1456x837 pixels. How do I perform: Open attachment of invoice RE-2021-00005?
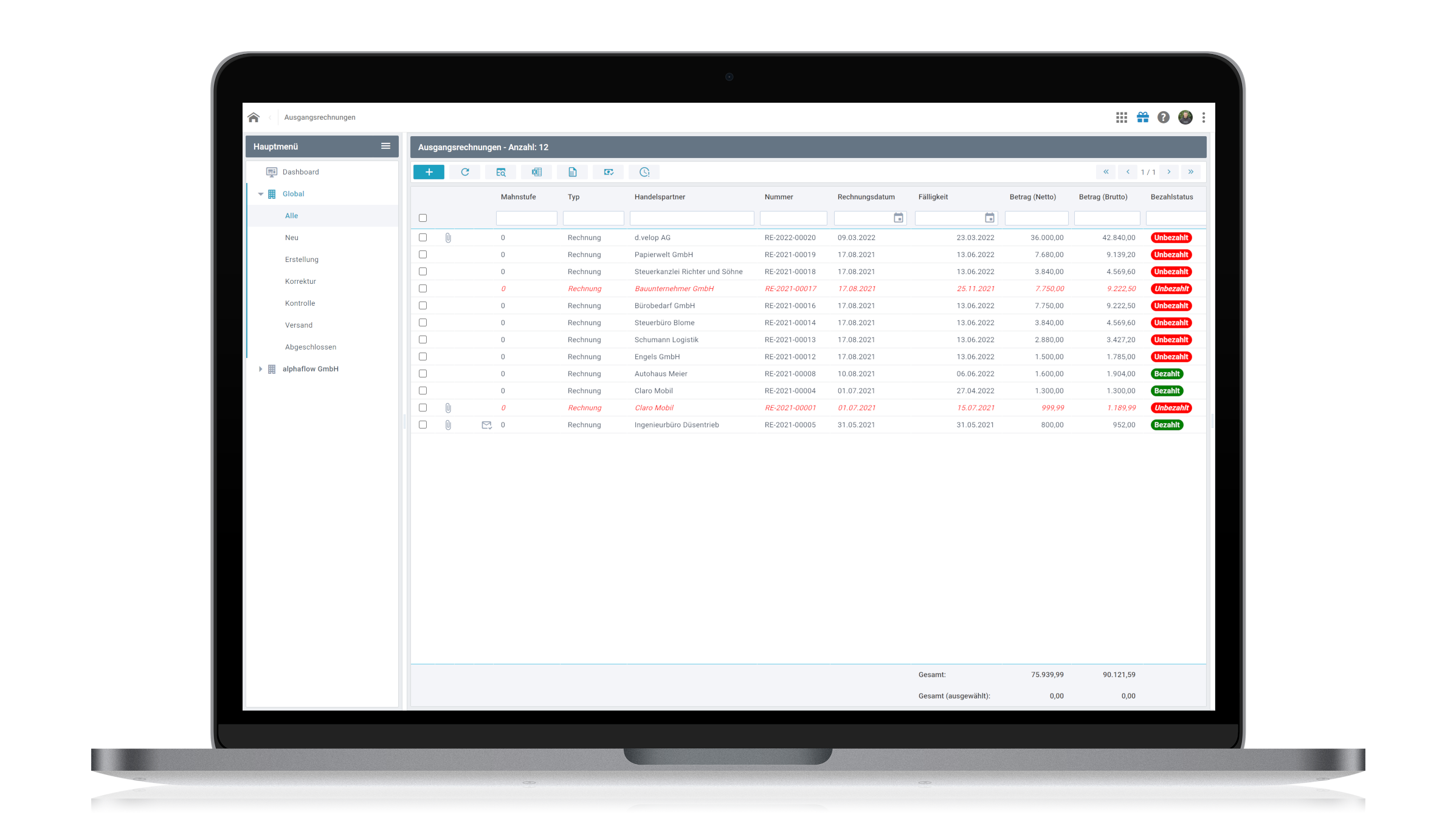(x=448, y=425)
